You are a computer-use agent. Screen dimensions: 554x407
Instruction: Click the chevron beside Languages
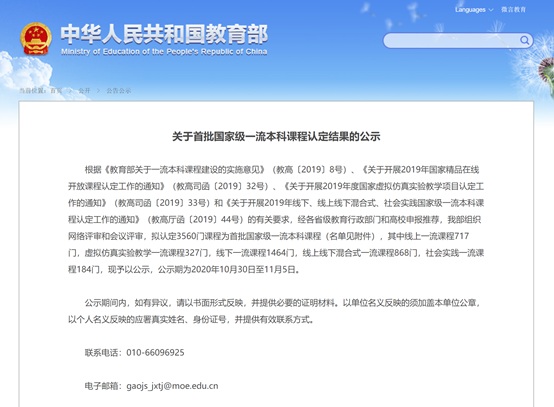[x=490, y=10]
